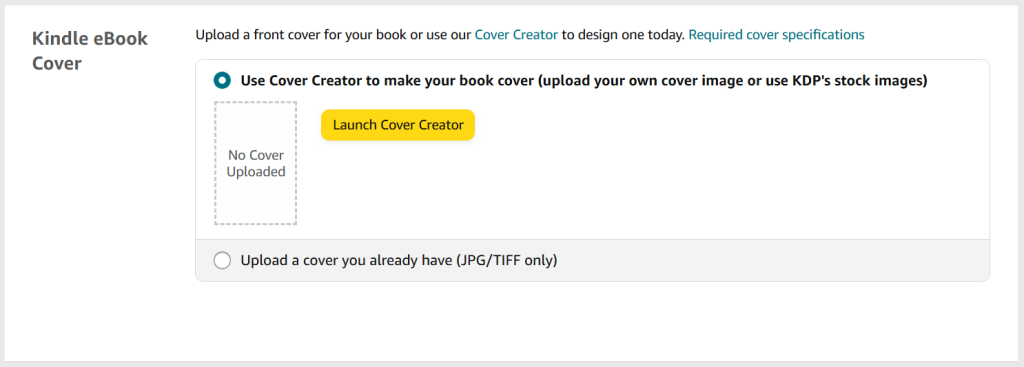This screenshot has height=367, width=1024.
Task: Click the No Cover Uploaded placeholder
Action: coord(255,163)
